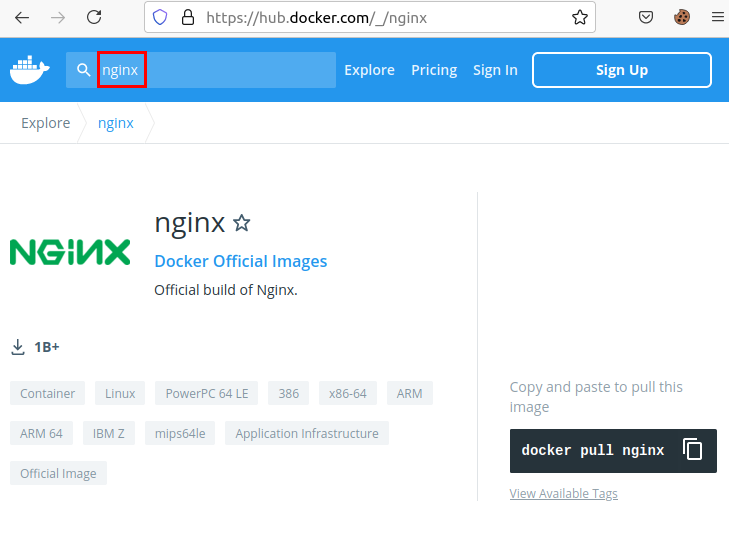This screenshot has width=729, height=533.
Task: Select the ARM tag
Action: pyautogui.click(x=410, y=393)
